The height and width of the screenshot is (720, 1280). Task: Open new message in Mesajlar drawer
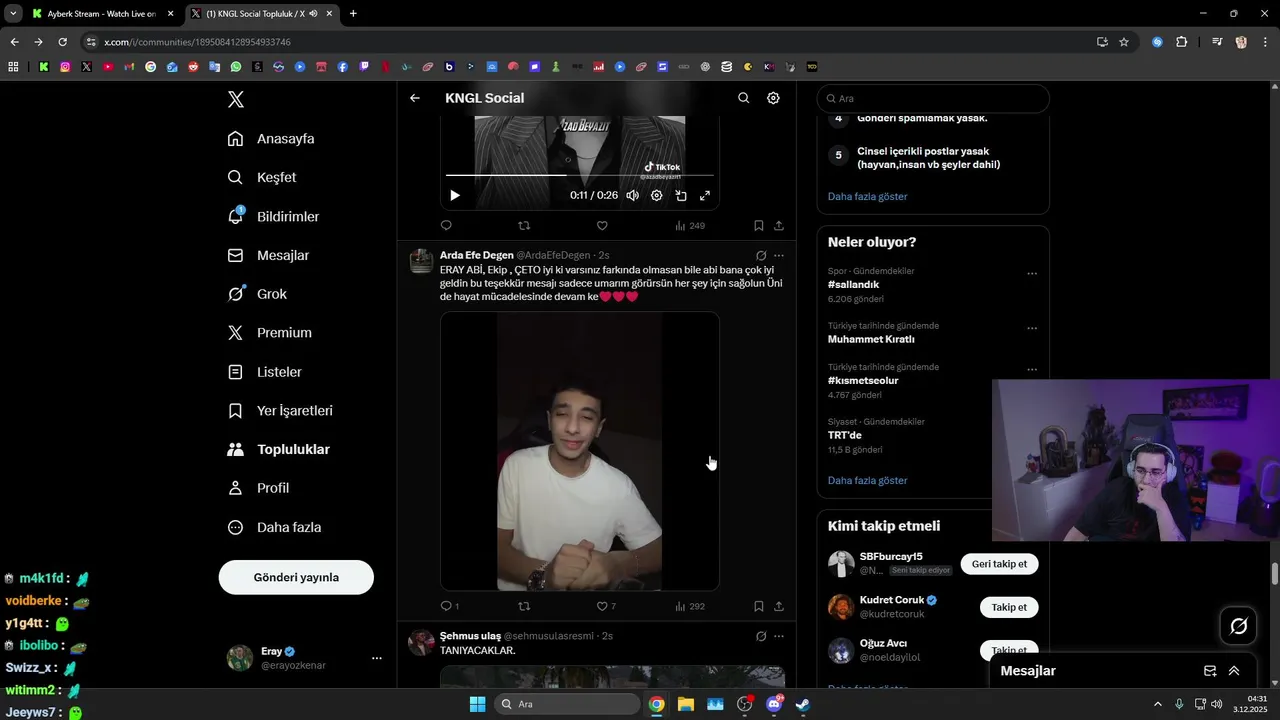1210,671
